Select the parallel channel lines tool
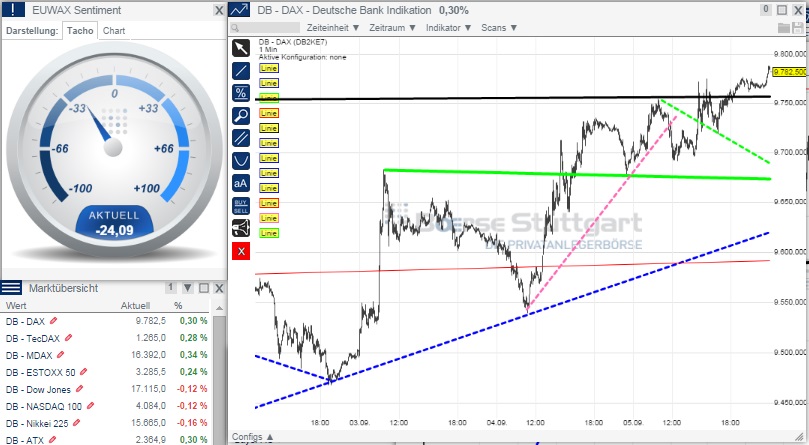 [x=241, y=138]
